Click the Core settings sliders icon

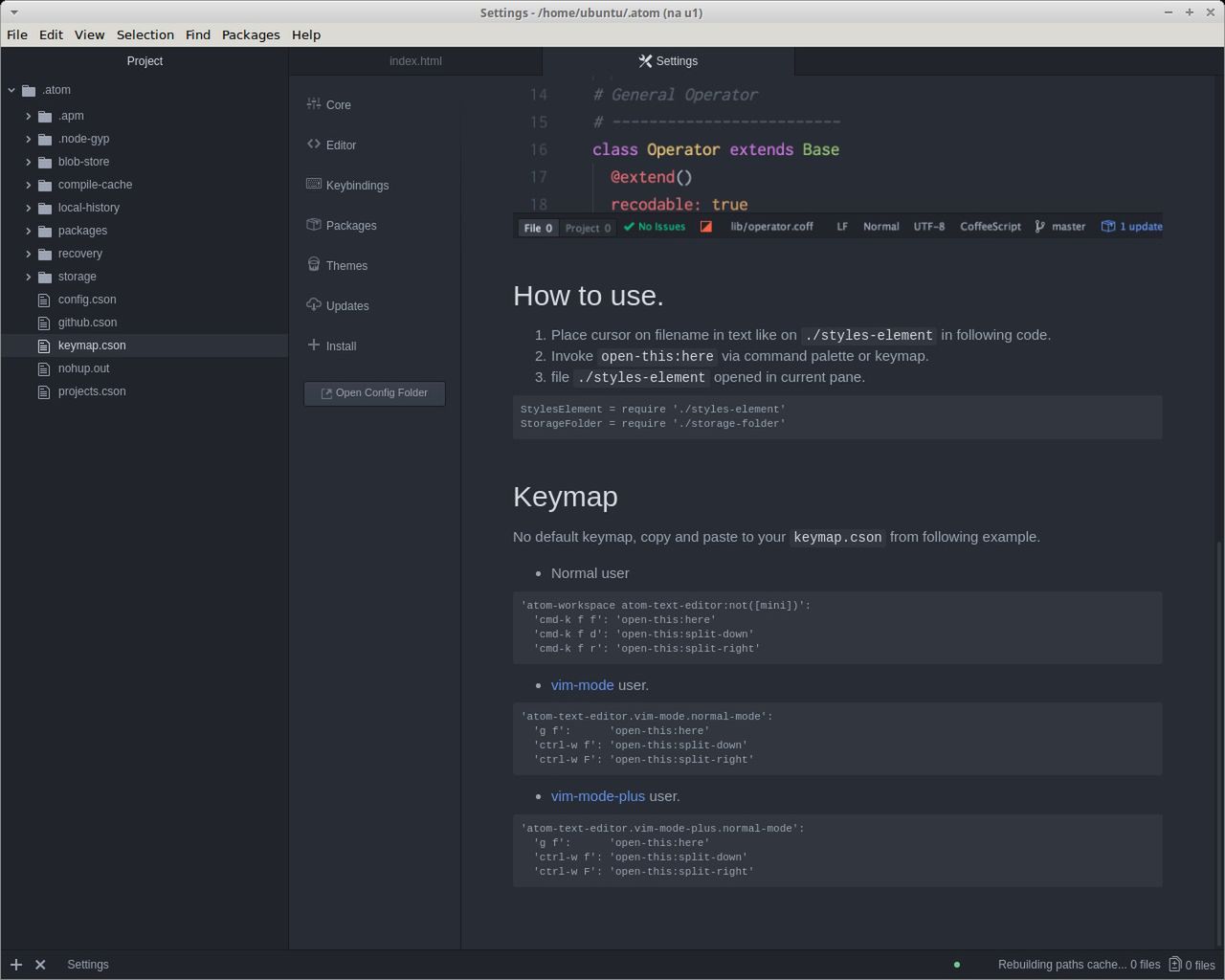tap(314, 103)
